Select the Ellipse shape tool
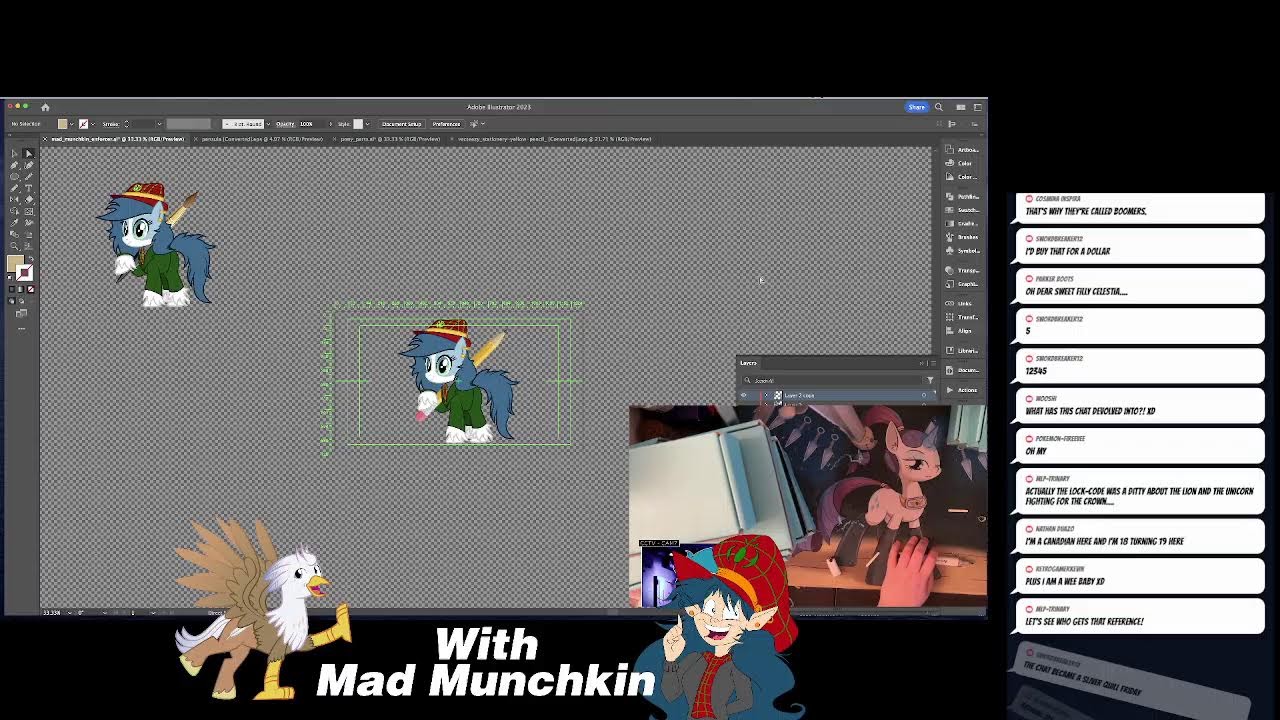 (14, 177)
